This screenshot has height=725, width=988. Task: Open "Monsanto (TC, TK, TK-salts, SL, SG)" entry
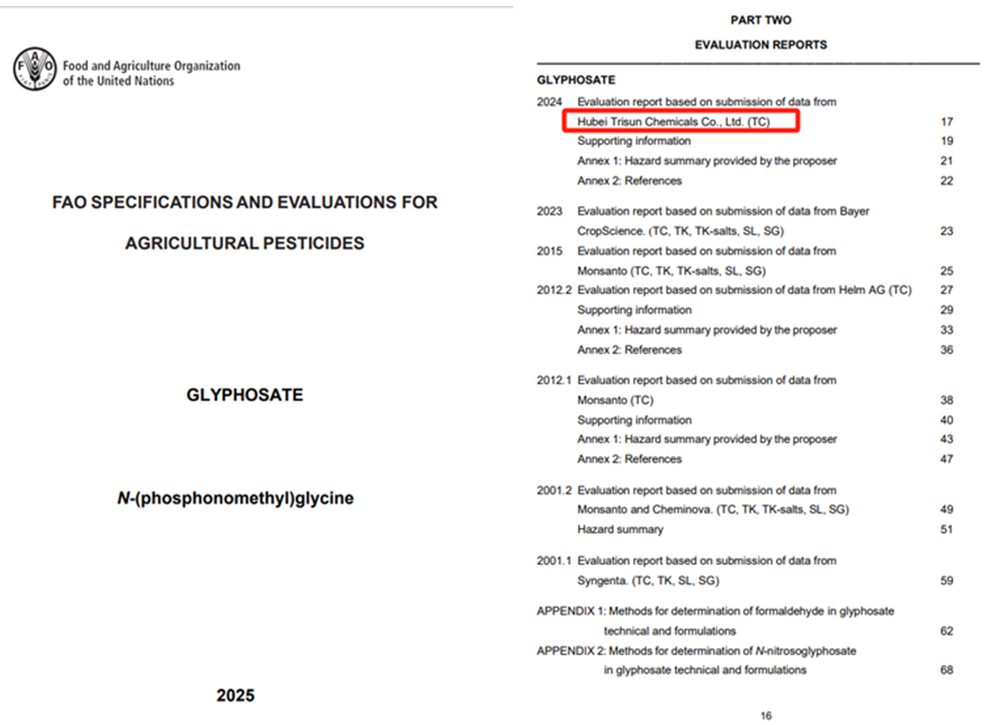coord(672,271)
